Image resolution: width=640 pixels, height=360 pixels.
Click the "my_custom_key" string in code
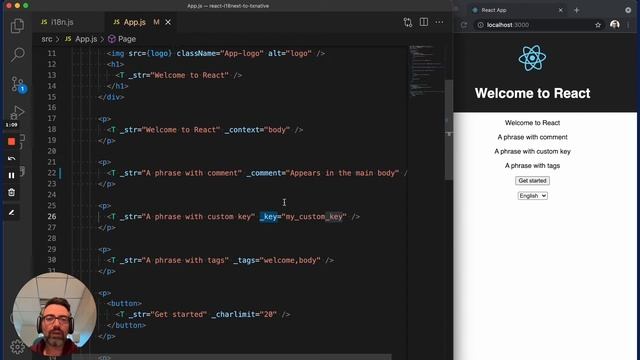tap(314, 217)
